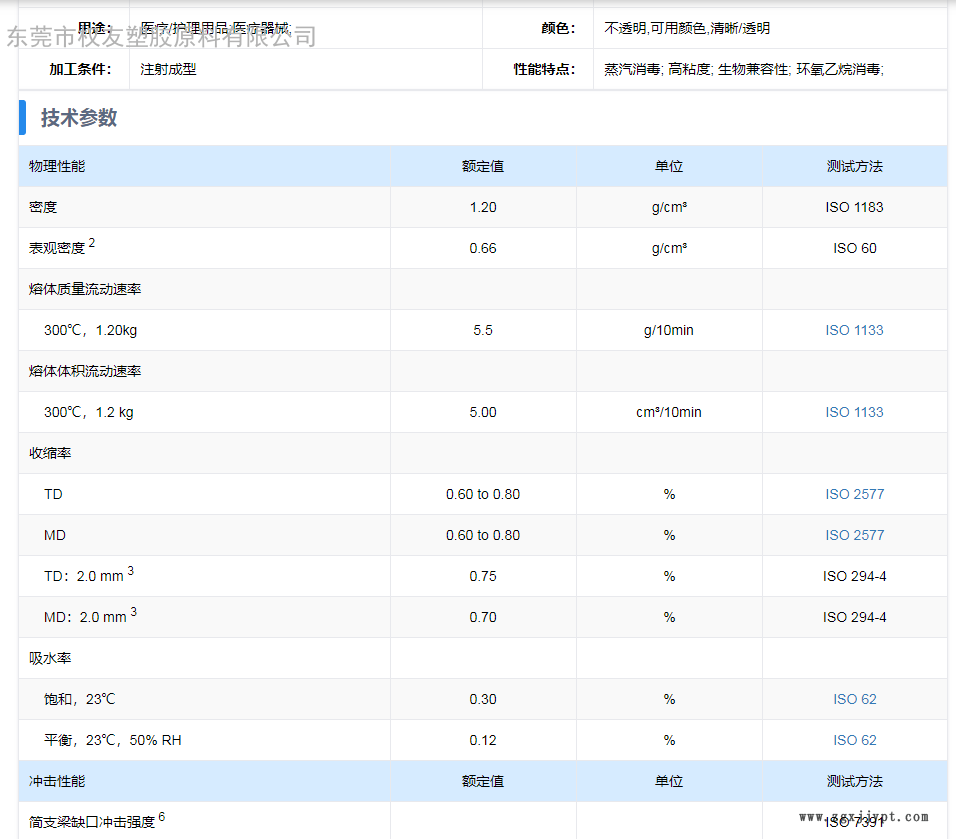Click ISO 2577 link in the MD shrinkage row

pyautogui.click(x=854, y=535)
